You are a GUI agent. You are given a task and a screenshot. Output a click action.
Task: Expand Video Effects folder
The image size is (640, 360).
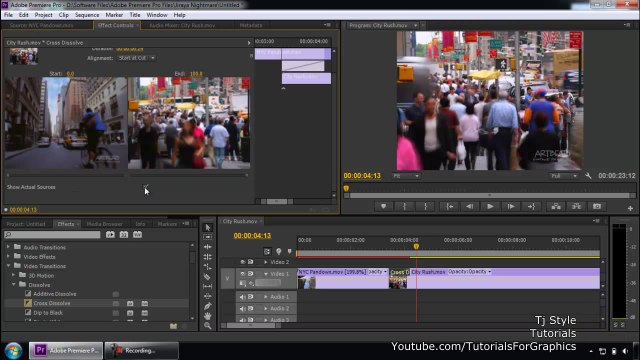[8, 256]
